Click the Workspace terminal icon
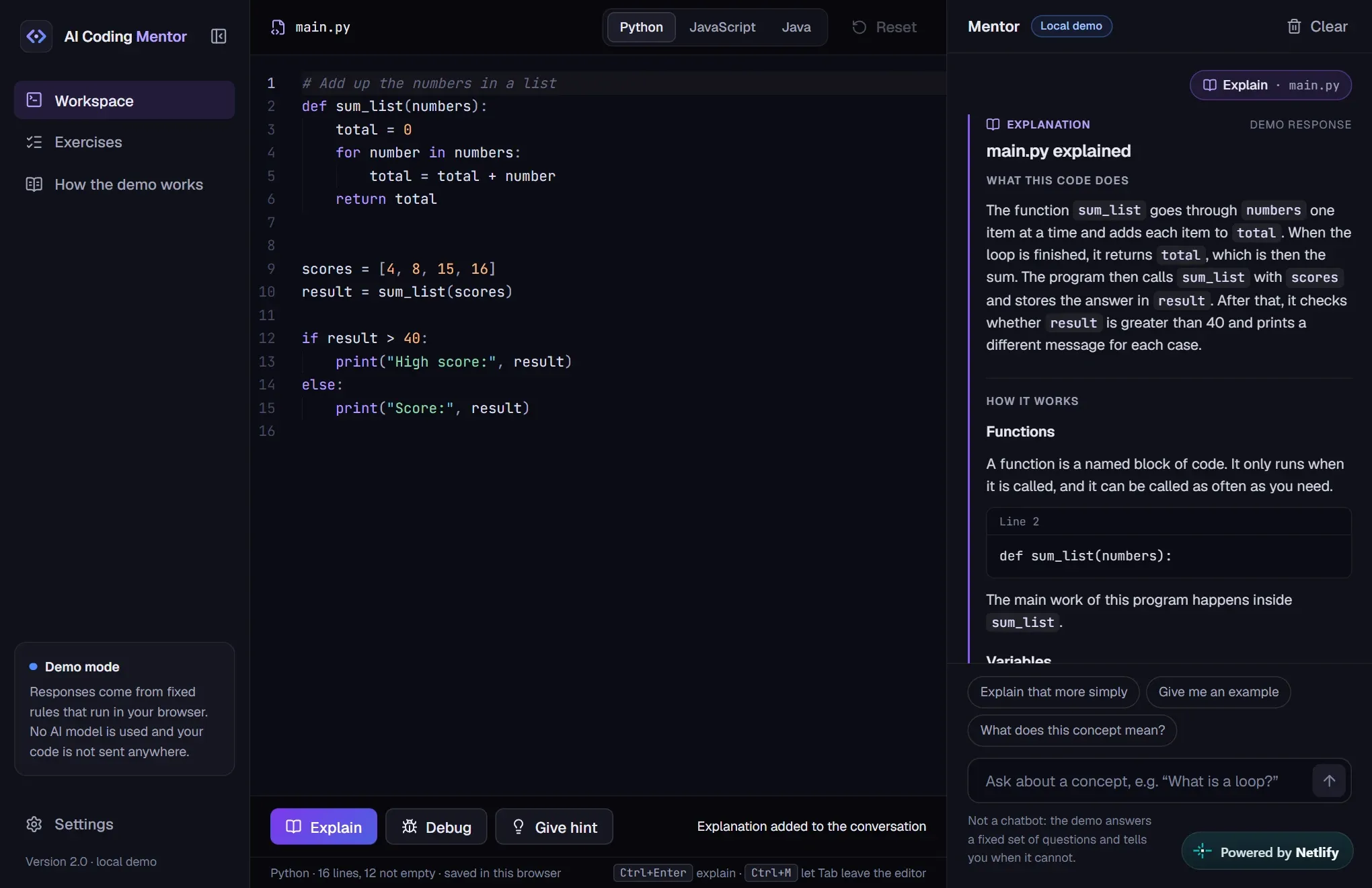1372x888 pixels. click(34, 100)
